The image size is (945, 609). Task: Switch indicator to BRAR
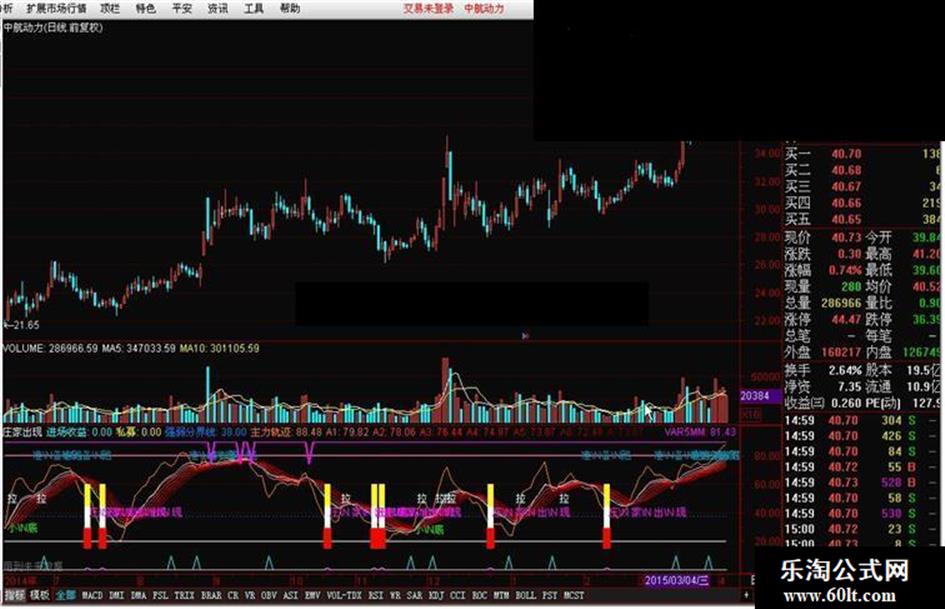211,595
